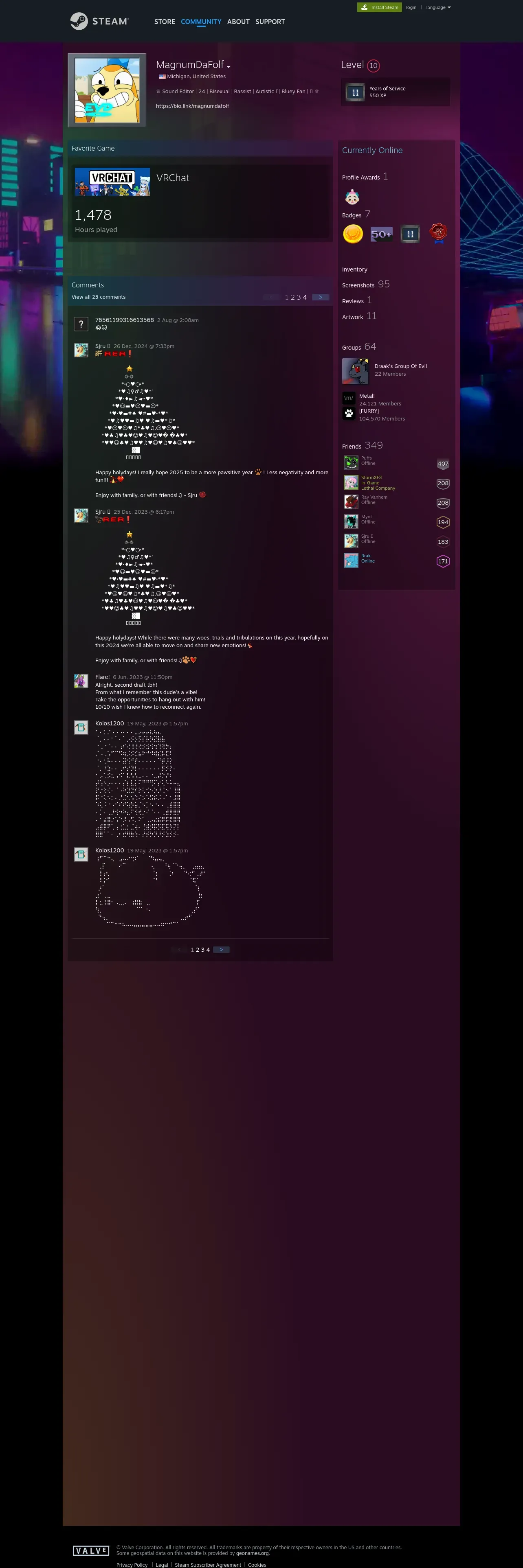Go to comments page 3 at bottom
The image size is (523, 1568).
pos(203,950)
